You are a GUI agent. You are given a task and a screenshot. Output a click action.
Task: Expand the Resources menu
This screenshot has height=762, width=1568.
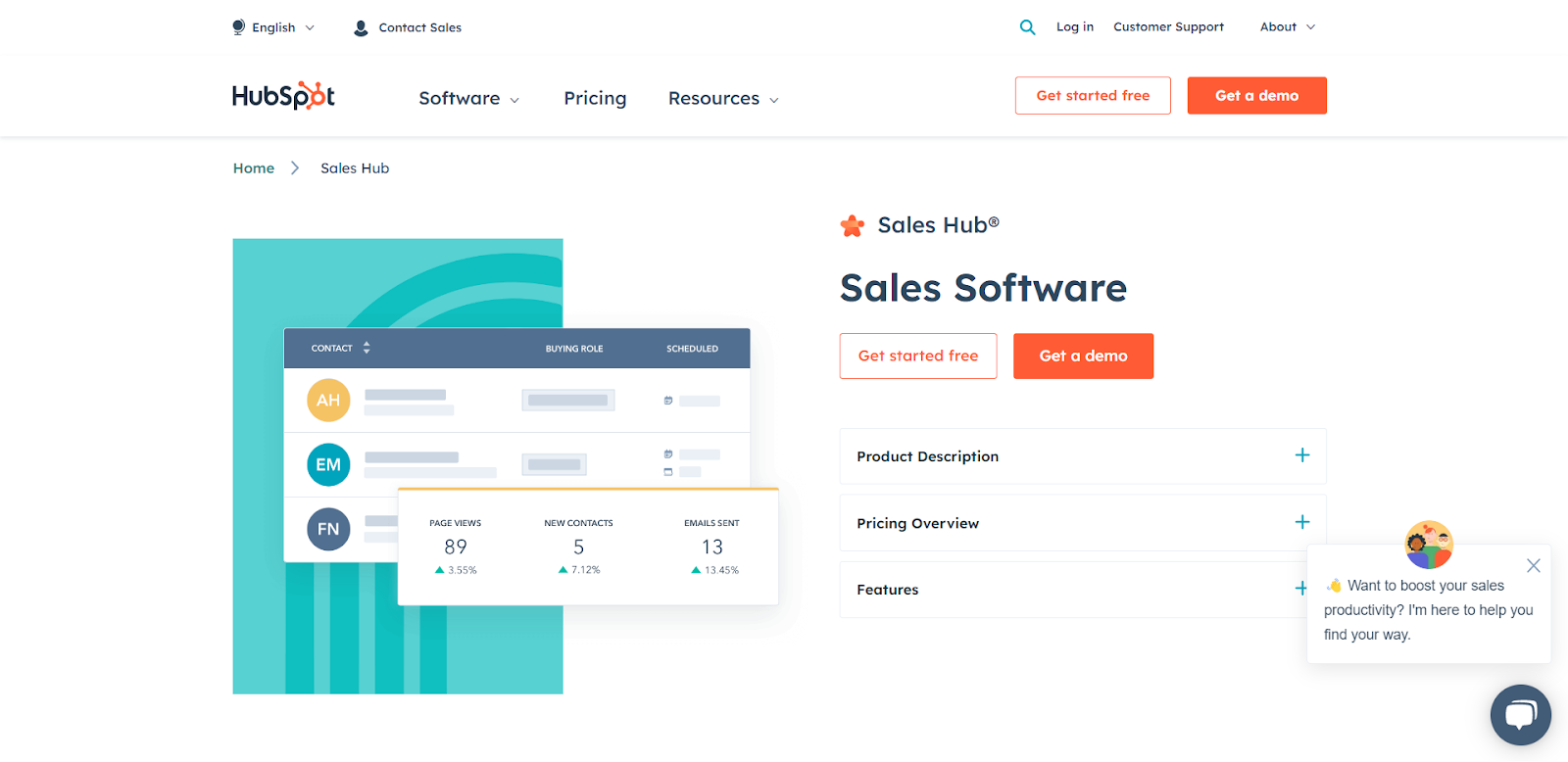(x=723, y=98)
